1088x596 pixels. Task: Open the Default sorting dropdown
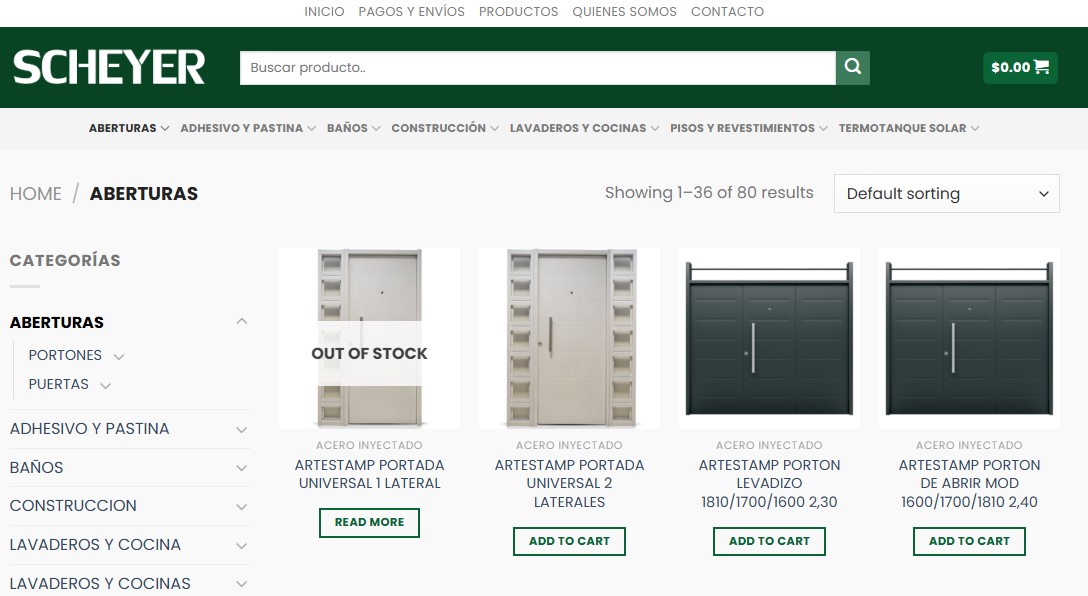[946, 194]
